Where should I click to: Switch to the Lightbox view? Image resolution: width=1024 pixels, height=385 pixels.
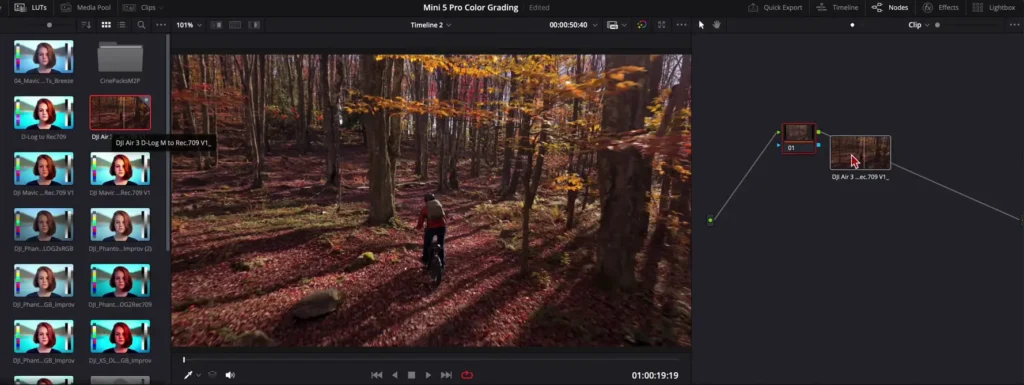pos(994,8)
